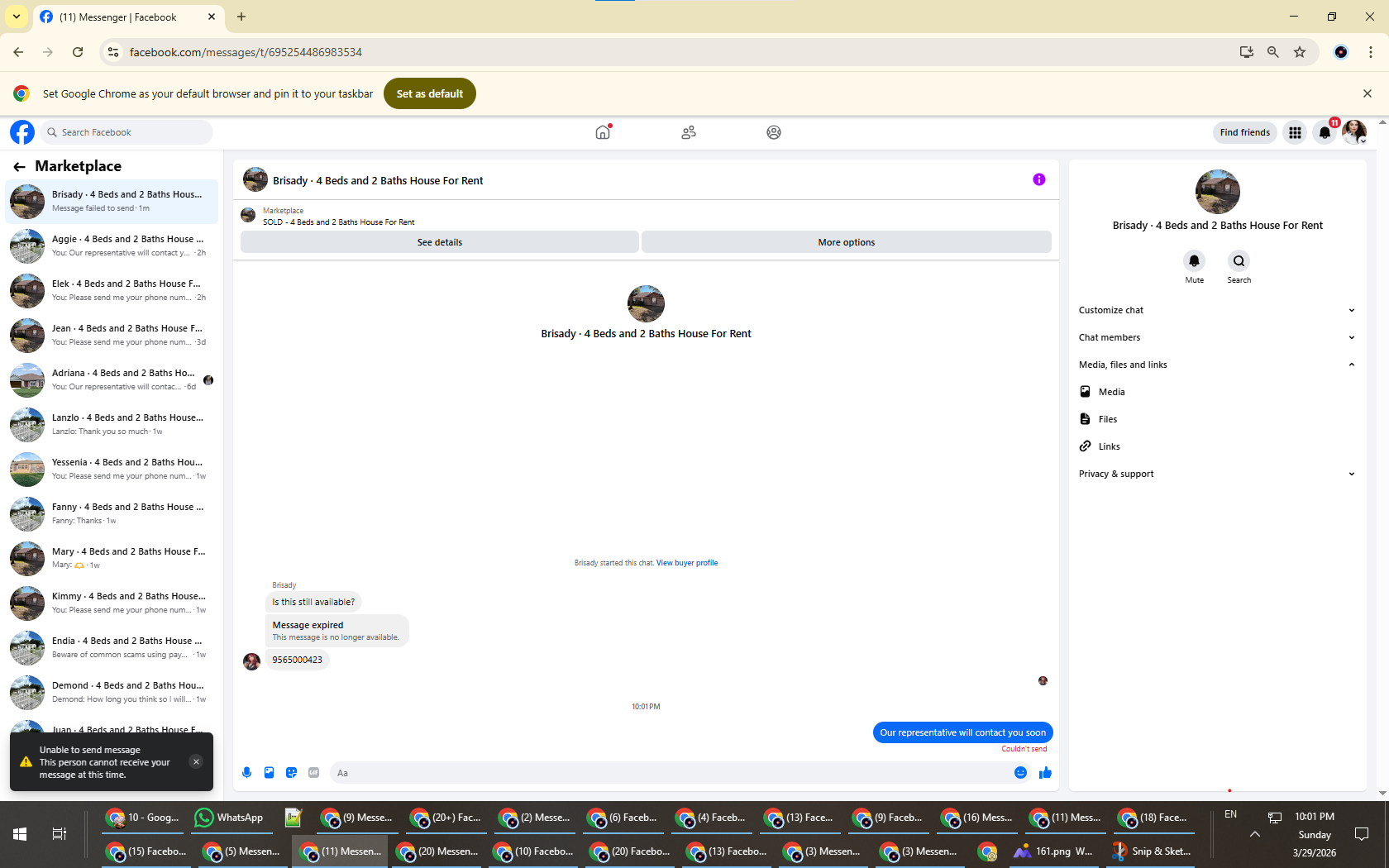Open Aggie conversation in the list

point(112,246)
